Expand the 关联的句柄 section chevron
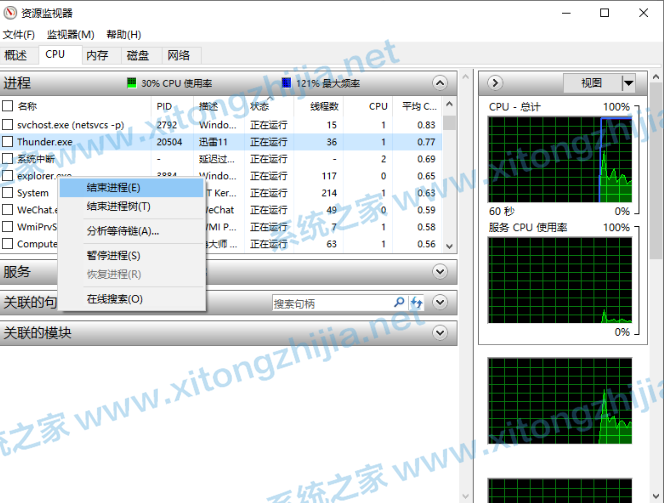 pyautogui.click(x=440, y=302)
